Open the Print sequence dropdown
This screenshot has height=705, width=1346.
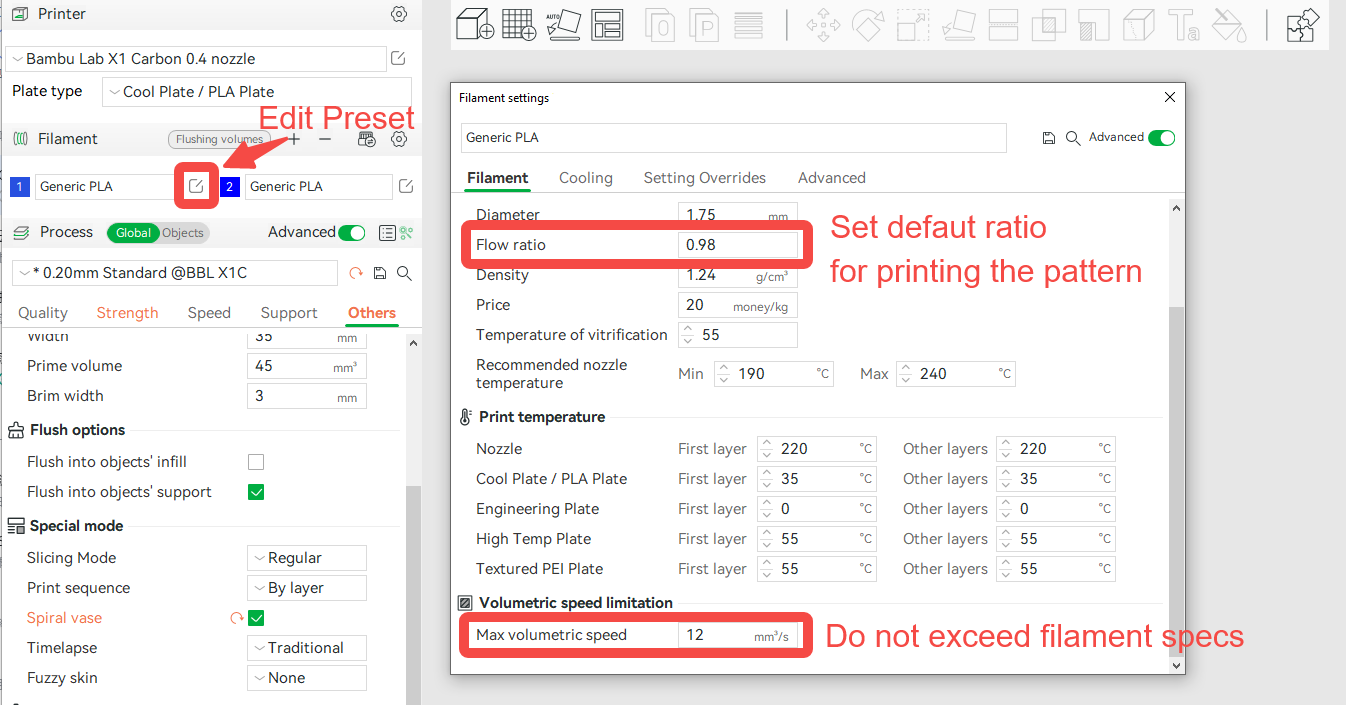click(x=307, y=588)
